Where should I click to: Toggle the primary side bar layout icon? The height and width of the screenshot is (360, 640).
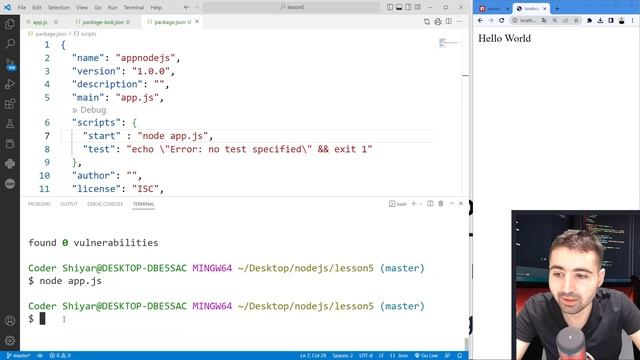tap(390, 7)
